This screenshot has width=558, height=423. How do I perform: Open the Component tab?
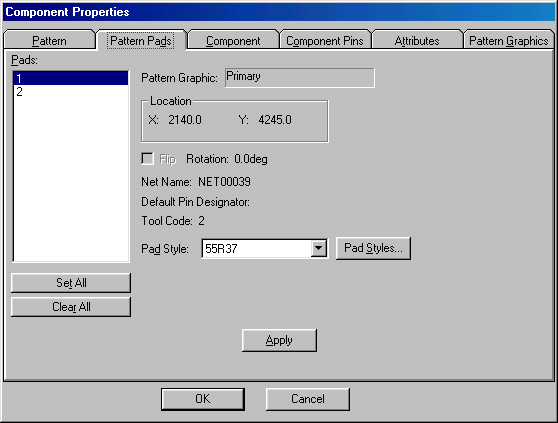pos(233,40)
